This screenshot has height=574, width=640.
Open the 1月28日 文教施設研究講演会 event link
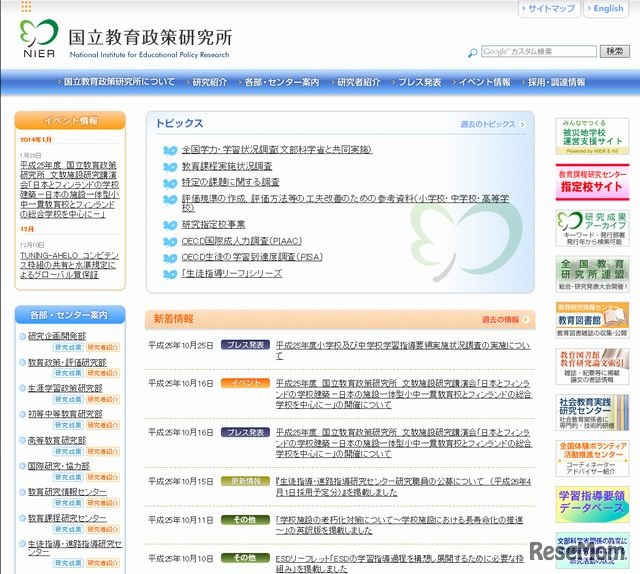(69, 189)
